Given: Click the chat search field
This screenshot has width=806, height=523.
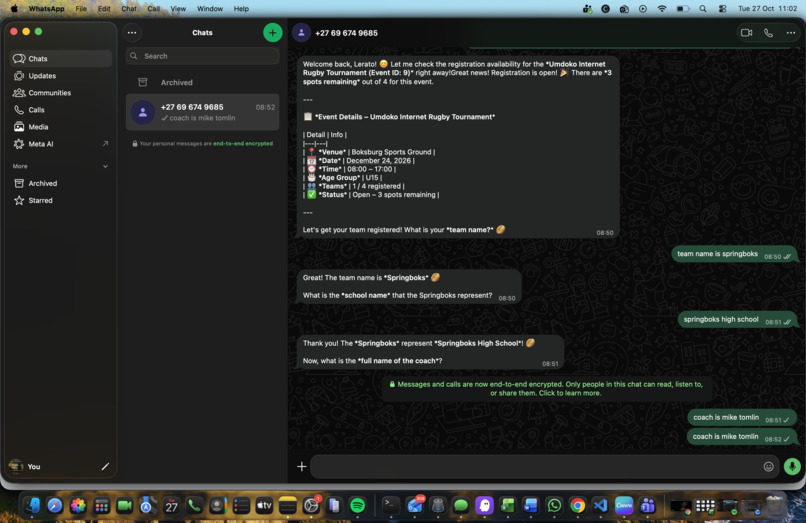Looking at the screenshot, I should [x=203, y=56].
